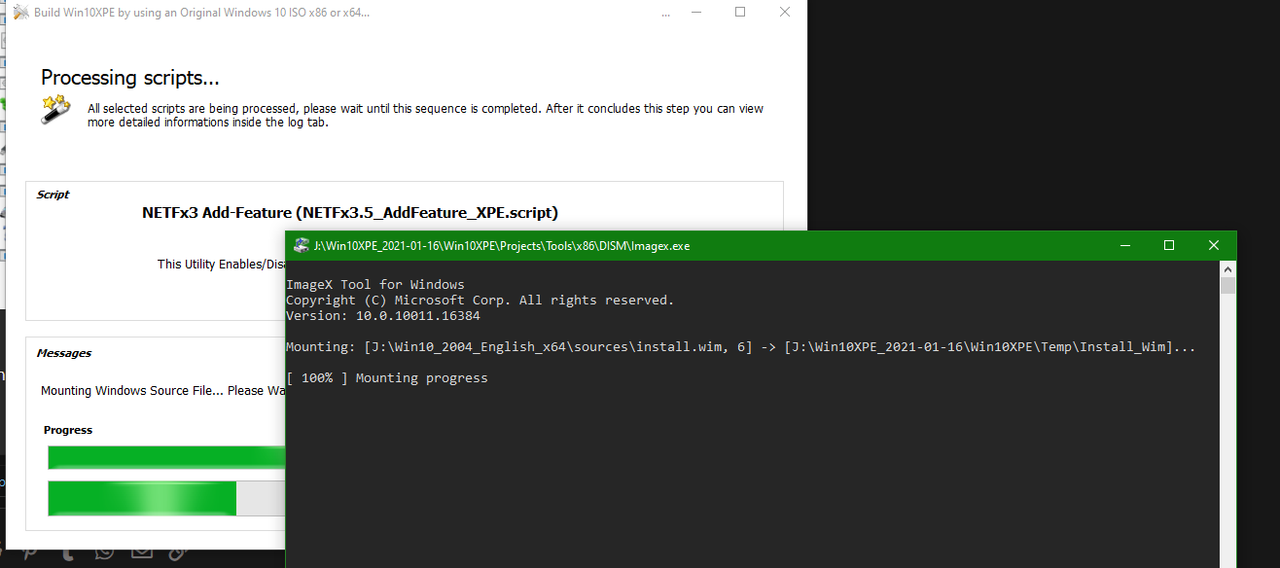Click the Microsoft Corp copyright console line
Screen dimensions: 1280x568
click(480, 300)
